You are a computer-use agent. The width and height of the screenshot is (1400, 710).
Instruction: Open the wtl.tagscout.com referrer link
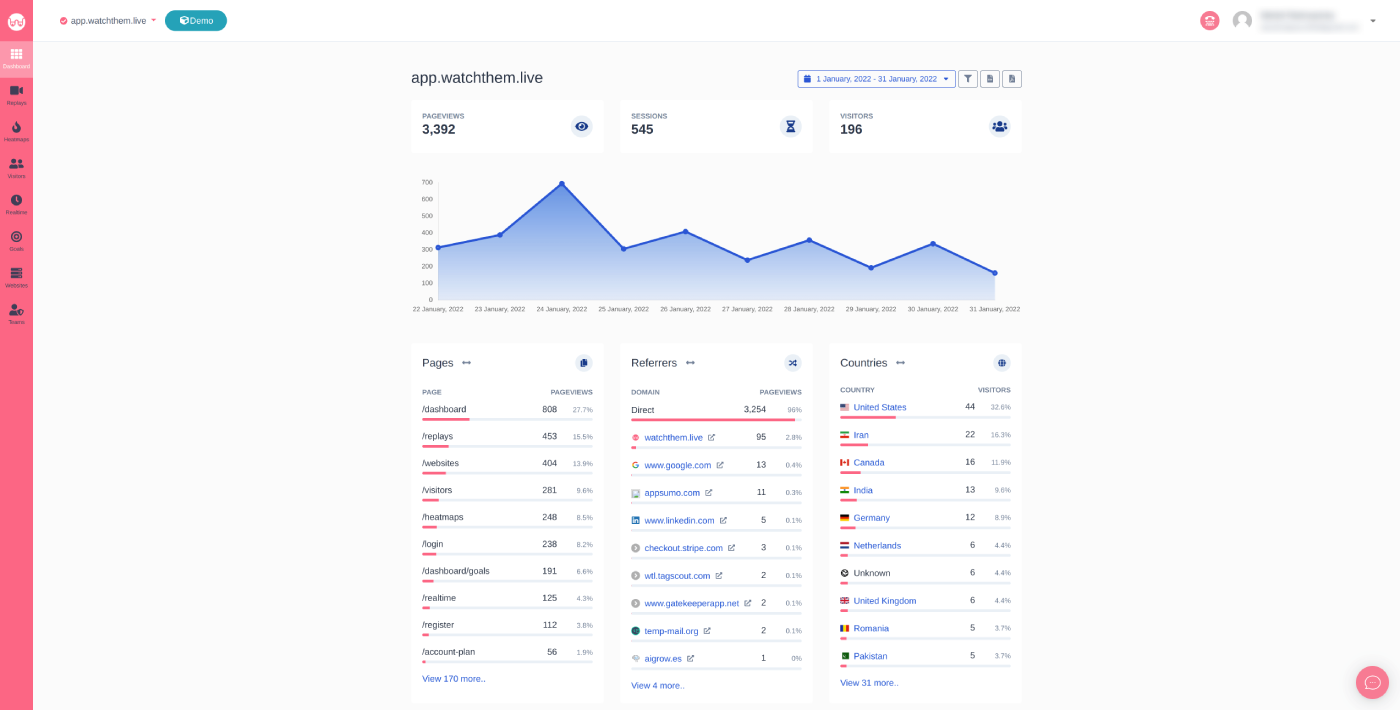tap(677, 576)
